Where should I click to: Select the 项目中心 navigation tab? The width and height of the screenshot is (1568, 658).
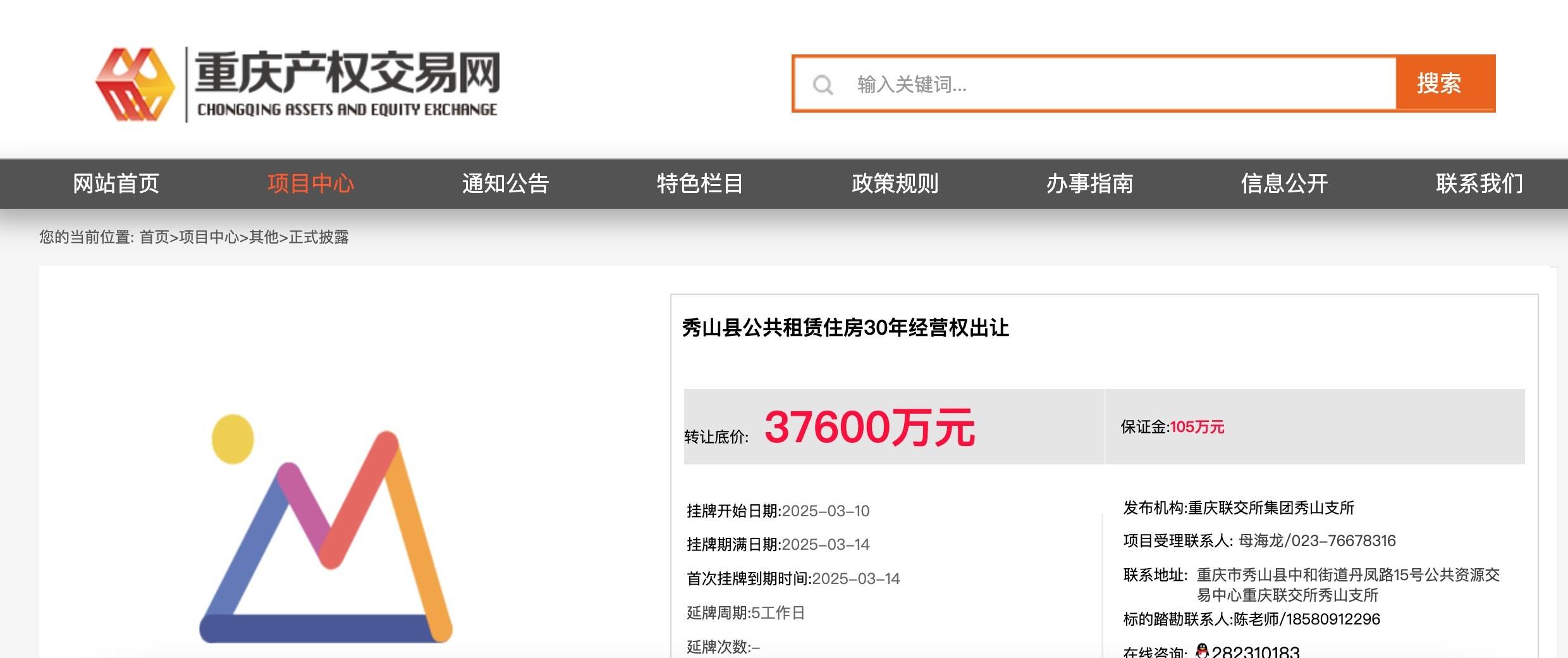[310, 183]
